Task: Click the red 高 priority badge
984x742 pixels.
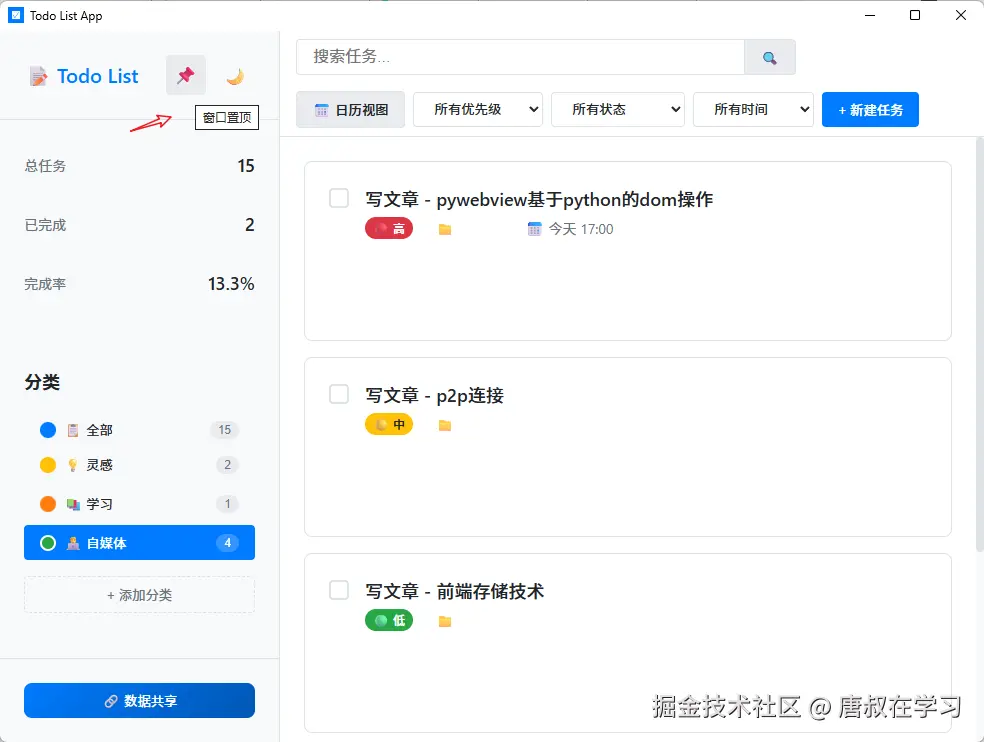Action: 389,229
